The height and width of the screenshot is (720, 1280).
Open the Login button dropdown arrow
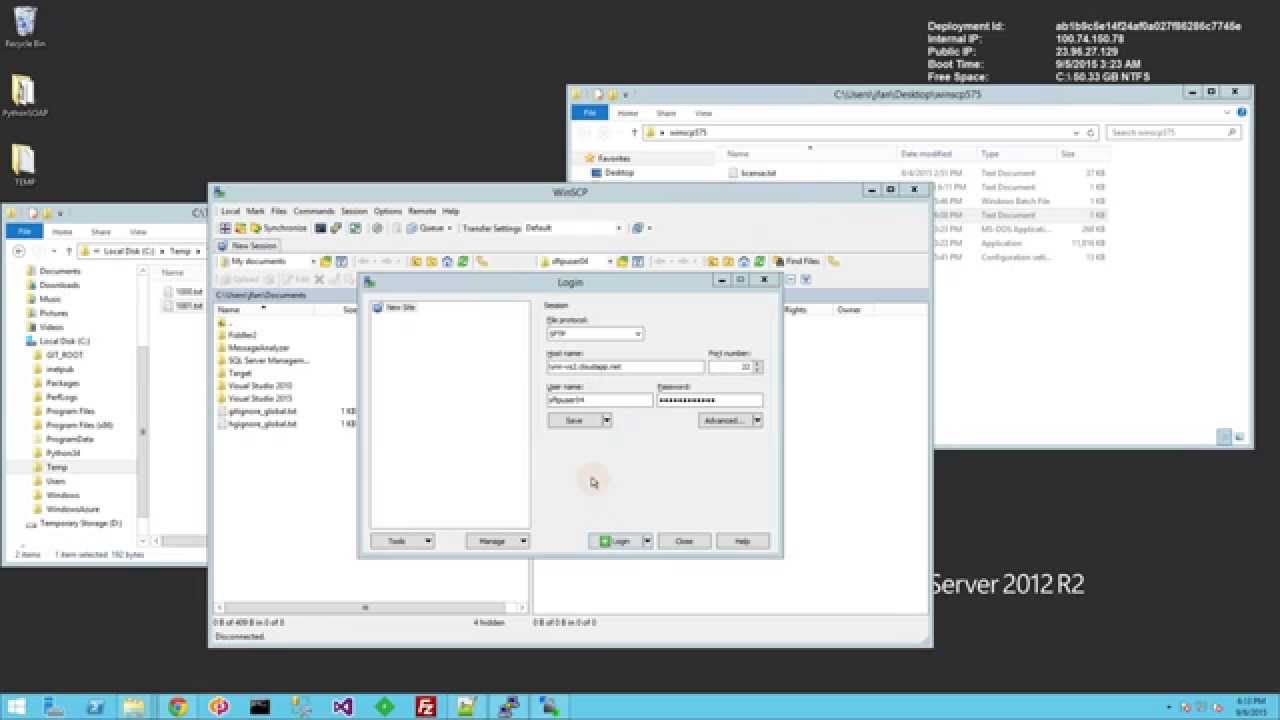click(647, 541)
